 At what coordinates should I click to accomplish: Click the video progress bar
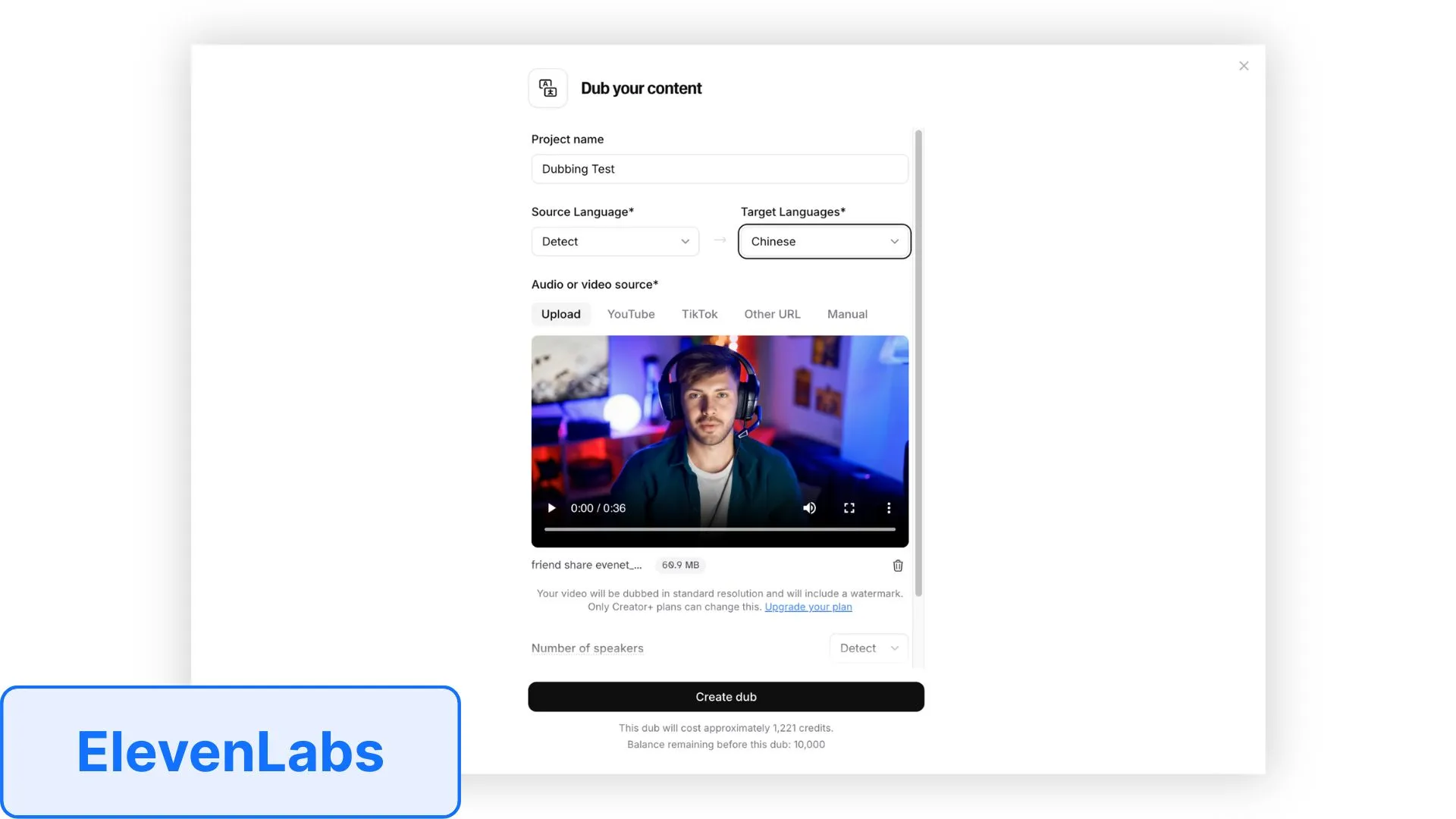pos(719,529)
